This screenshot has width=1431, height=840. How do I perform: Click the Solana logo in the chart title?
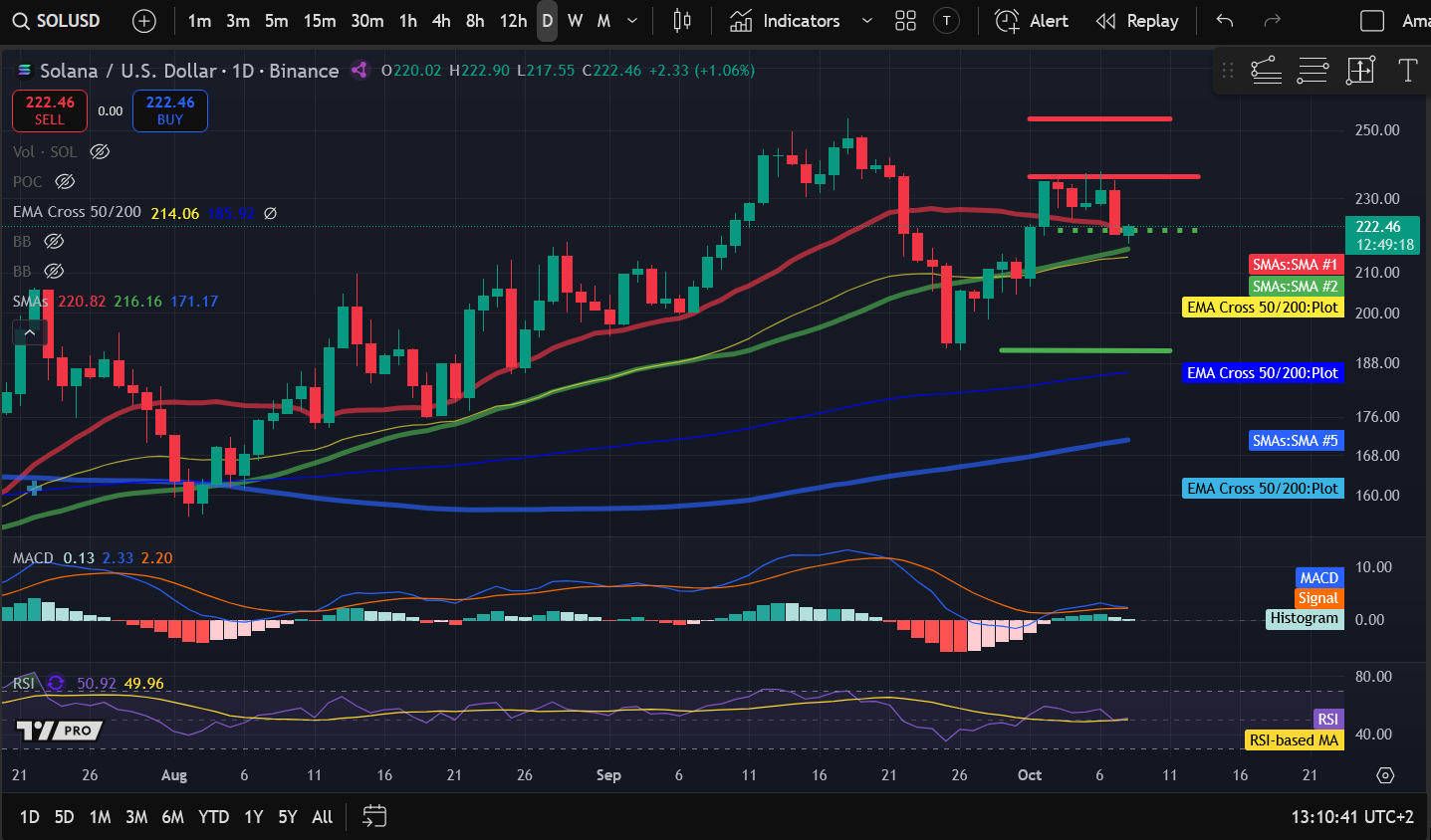click(25, 71)
